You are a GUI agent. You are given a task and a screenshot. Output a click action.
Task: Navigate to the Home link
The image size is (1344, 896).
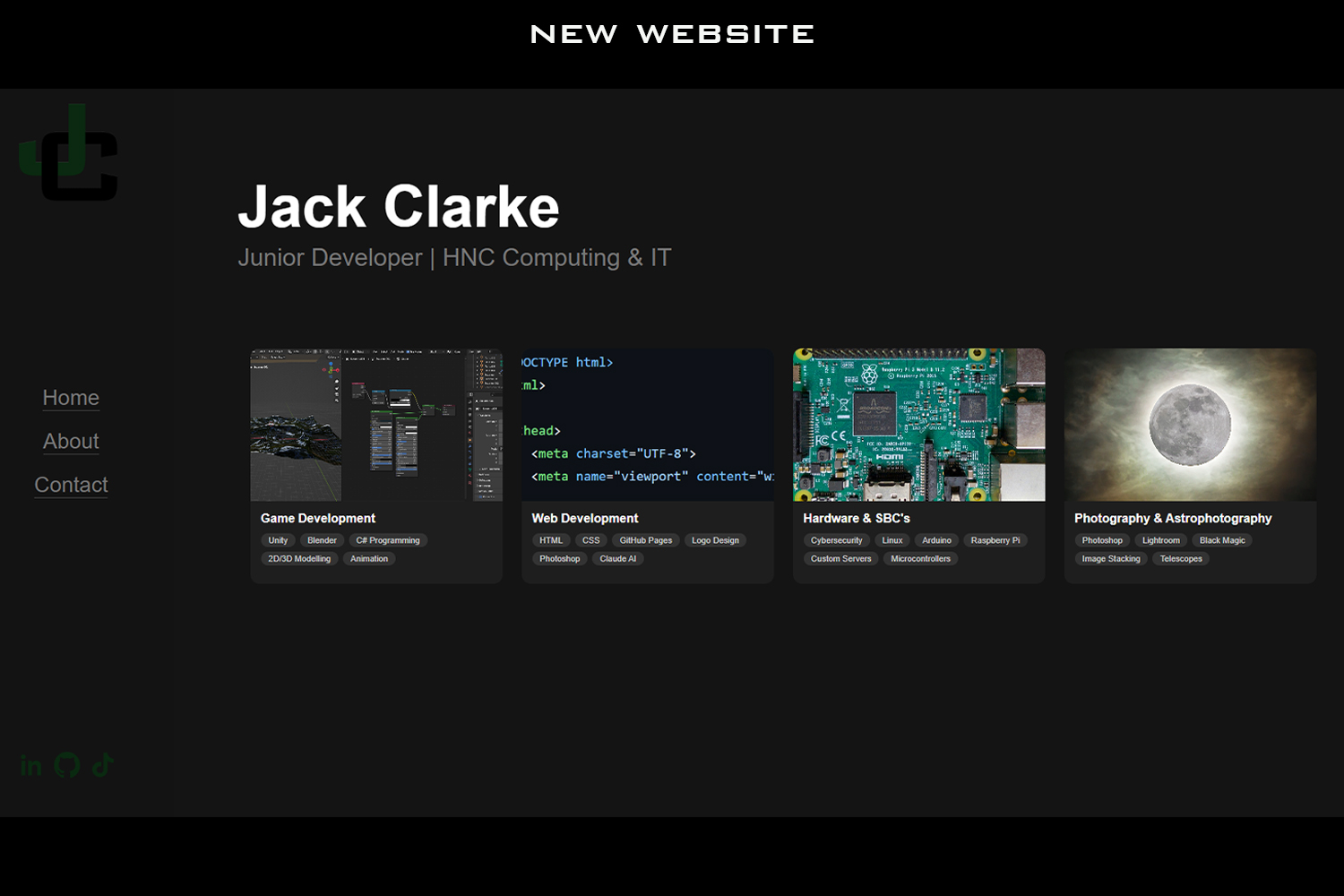coord(71,398)
